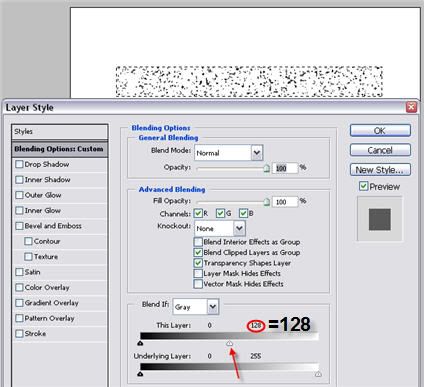Click the Opacity value input field
Screen dimensions: 424x387
[285, 168]
